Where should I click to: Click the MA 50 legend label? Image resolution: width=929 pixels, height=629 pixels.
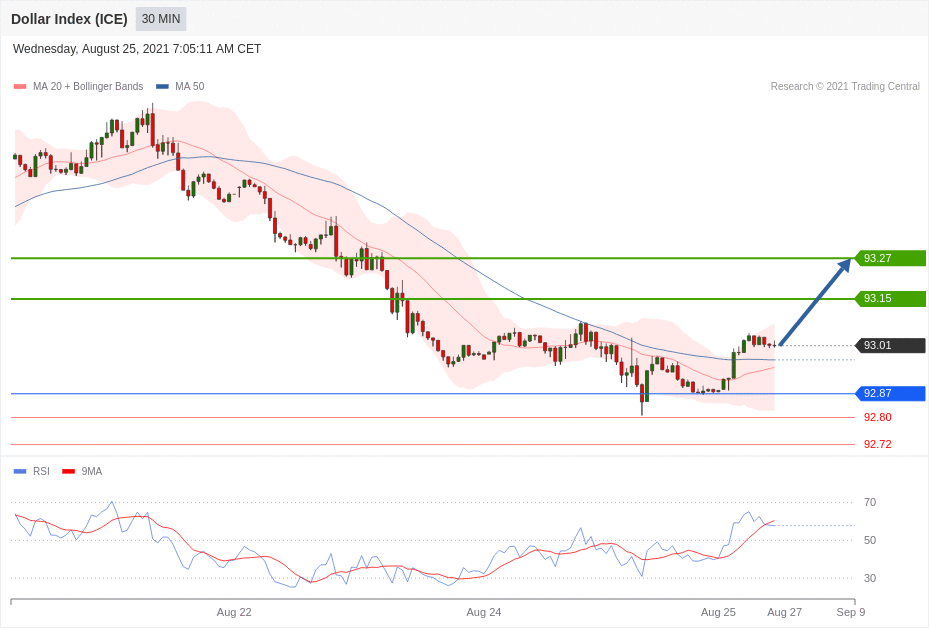[x=190, y=86]
